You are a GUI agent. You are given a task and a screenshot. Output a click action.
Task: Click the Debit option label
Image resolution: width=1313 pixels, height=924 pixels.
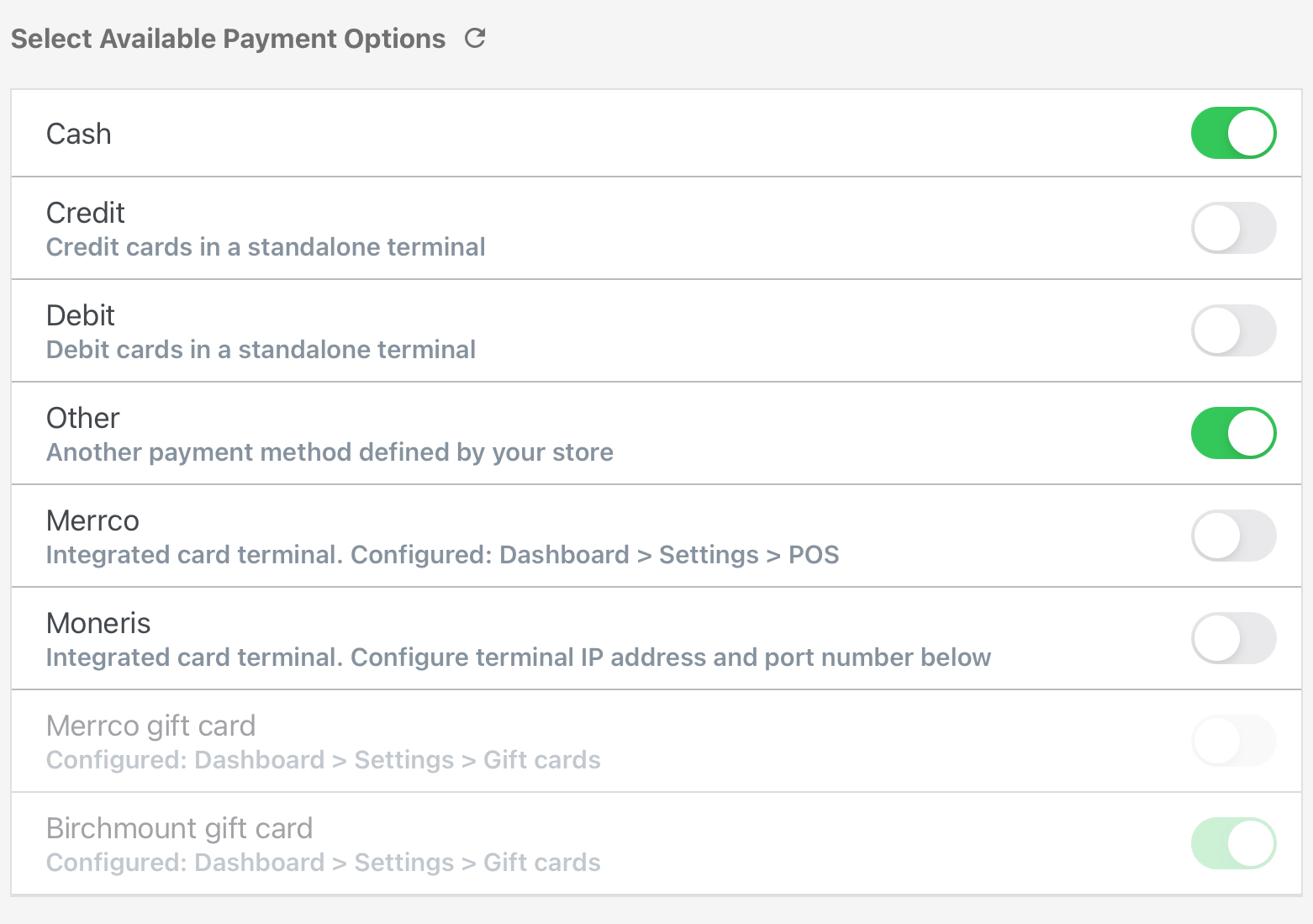pos(81,315)
